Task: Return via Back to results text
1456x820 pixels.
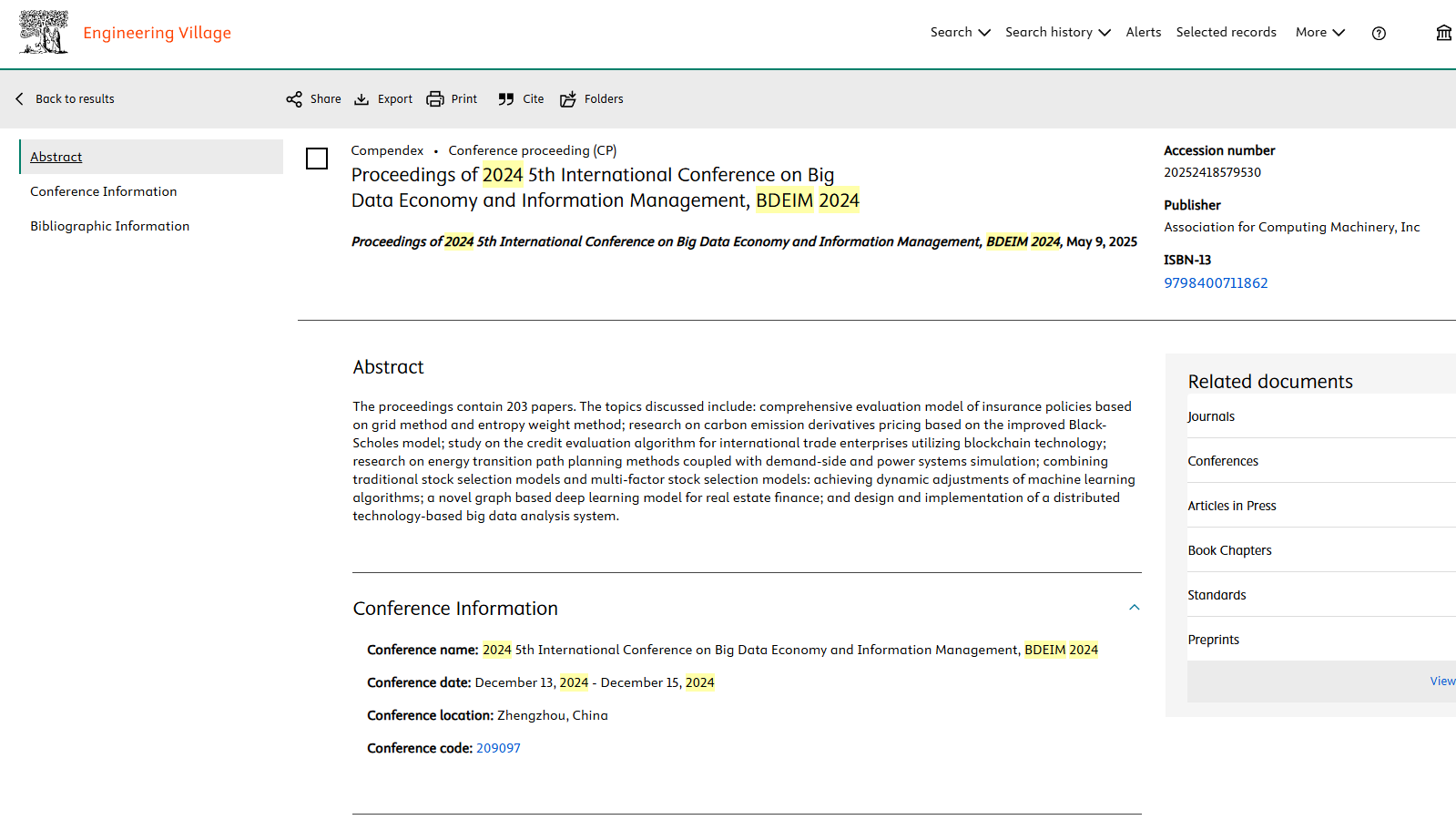Action: [75, 98]
